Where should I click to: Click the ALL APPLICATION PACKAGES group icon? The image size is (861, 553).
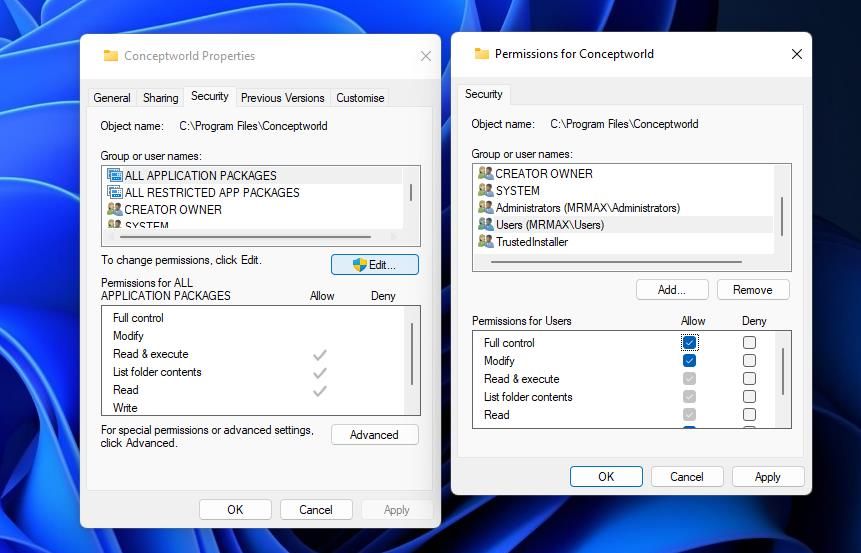click(x=115, y=175)
